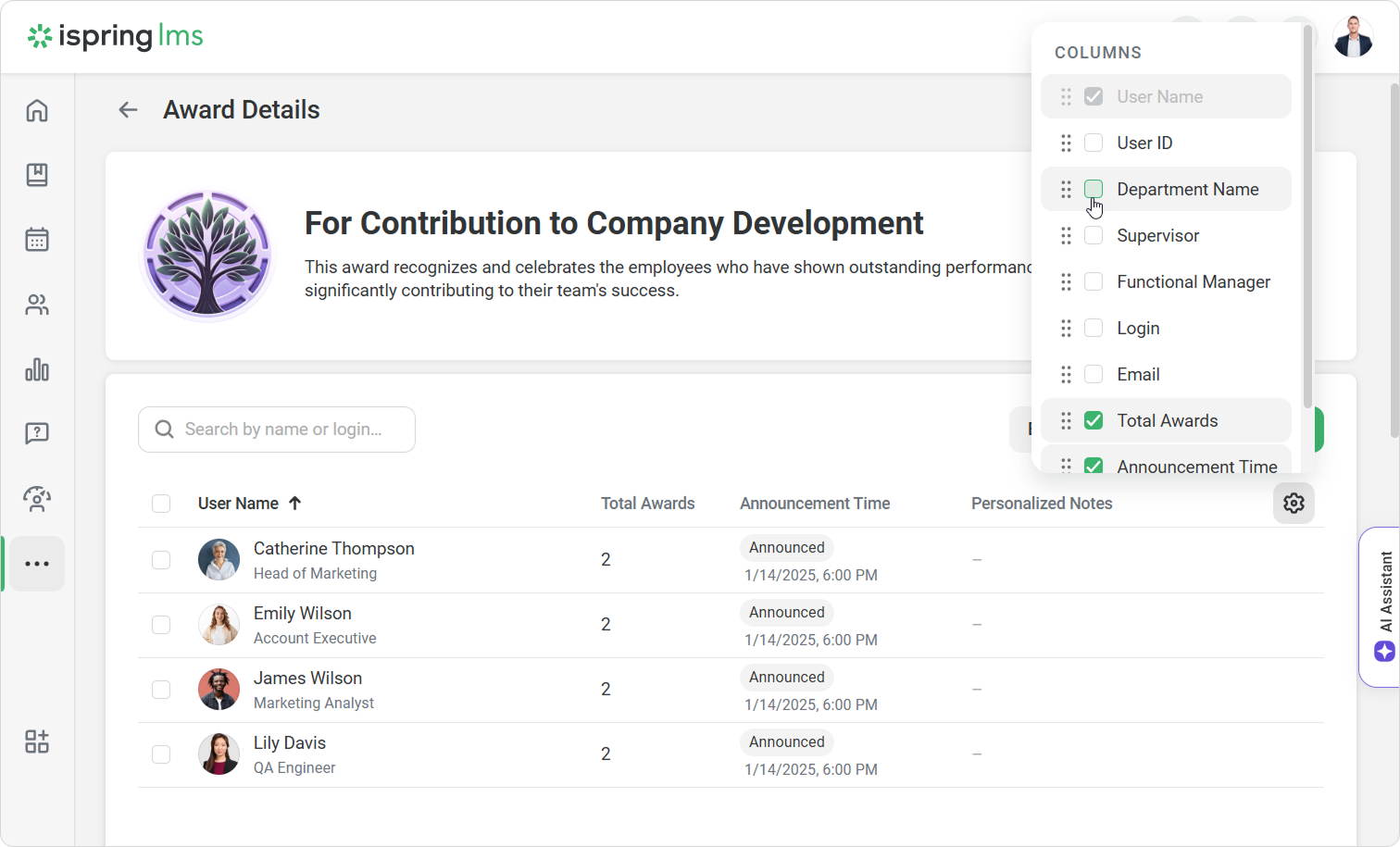Click the iSpring LMS logo
Screen dimensions: 1400x847
coord(116,37)
